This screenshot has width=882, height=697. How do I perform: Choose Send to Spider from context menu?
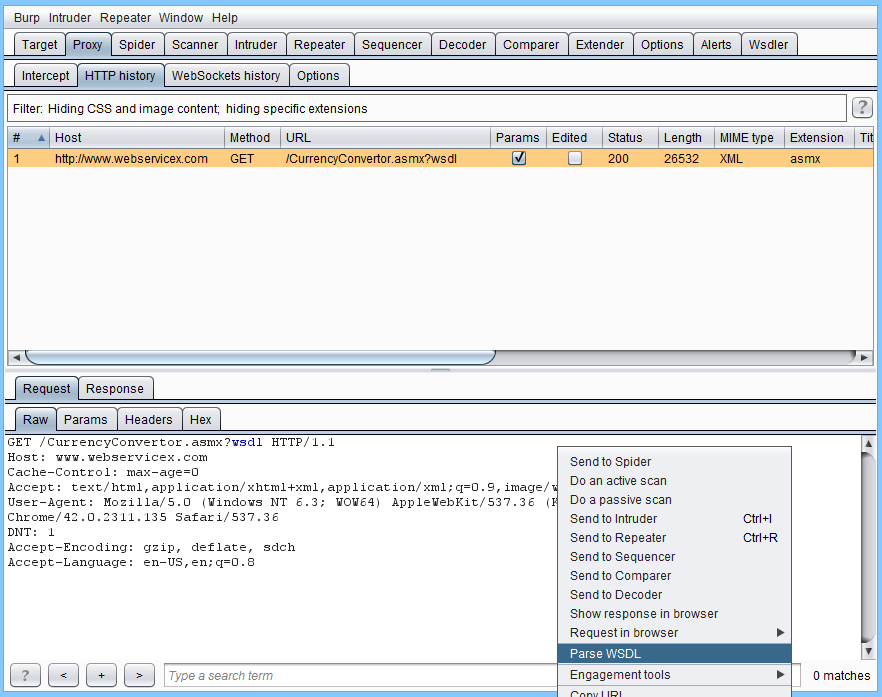tap(674, 462)
